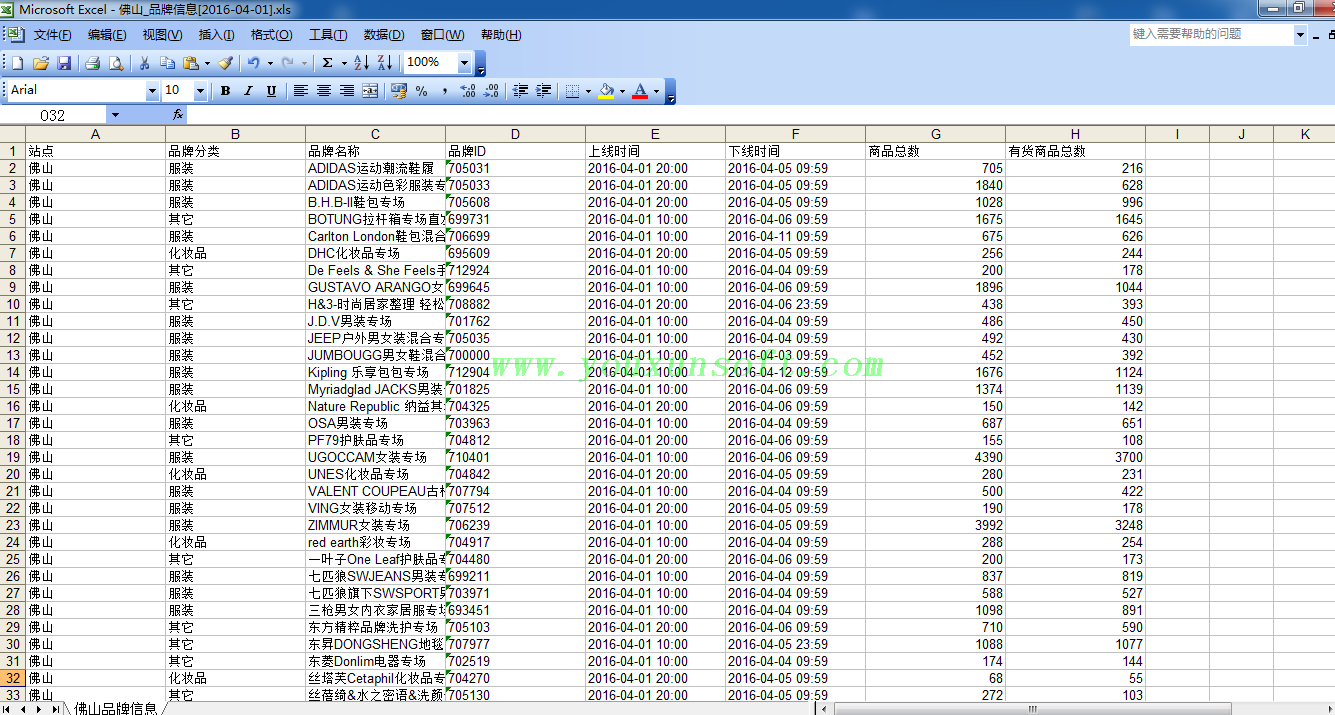This screenshot has height=715, width=1335.
Task: Print the sheet using the printer icon
Action: tap(93, 63)
